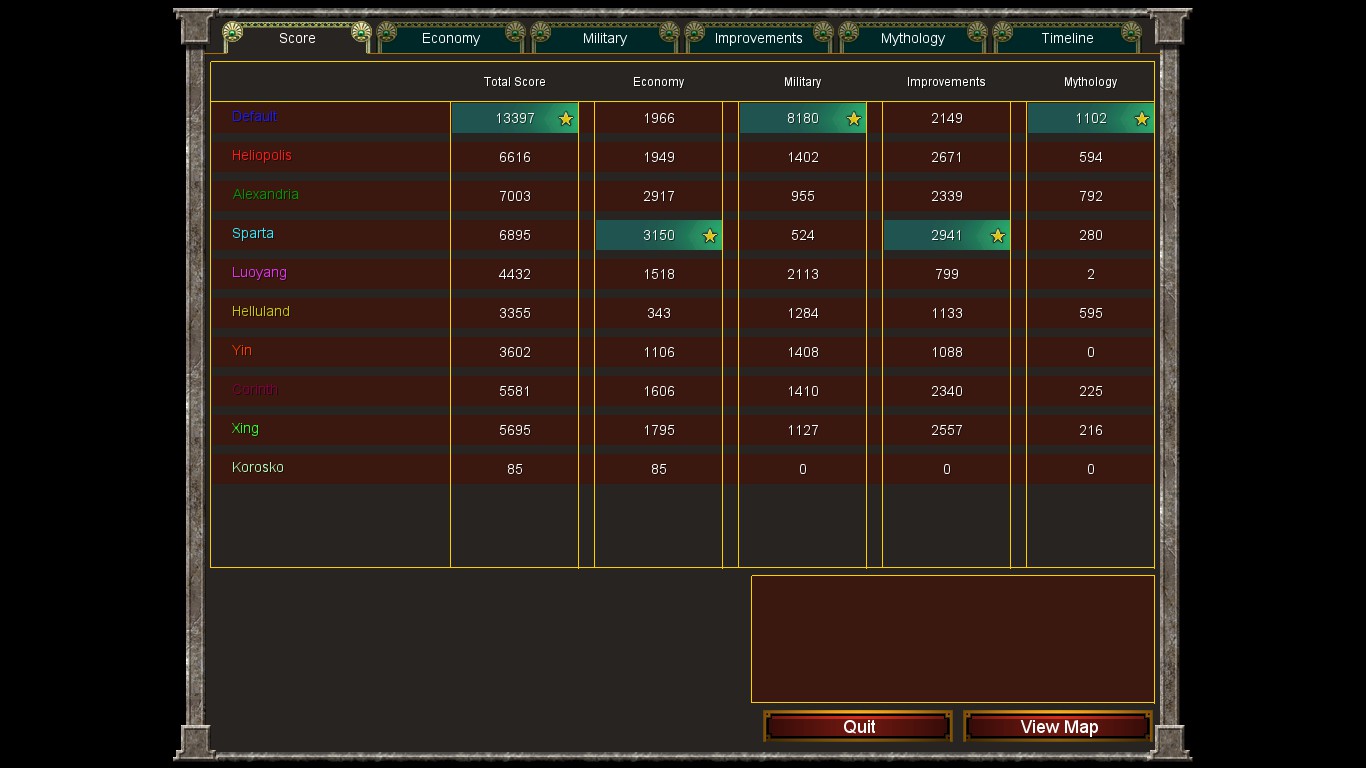Click the star beside Default's total score 13397
Image resolution: width=1366 pixels, height=768 pixels.
(566, 119)
